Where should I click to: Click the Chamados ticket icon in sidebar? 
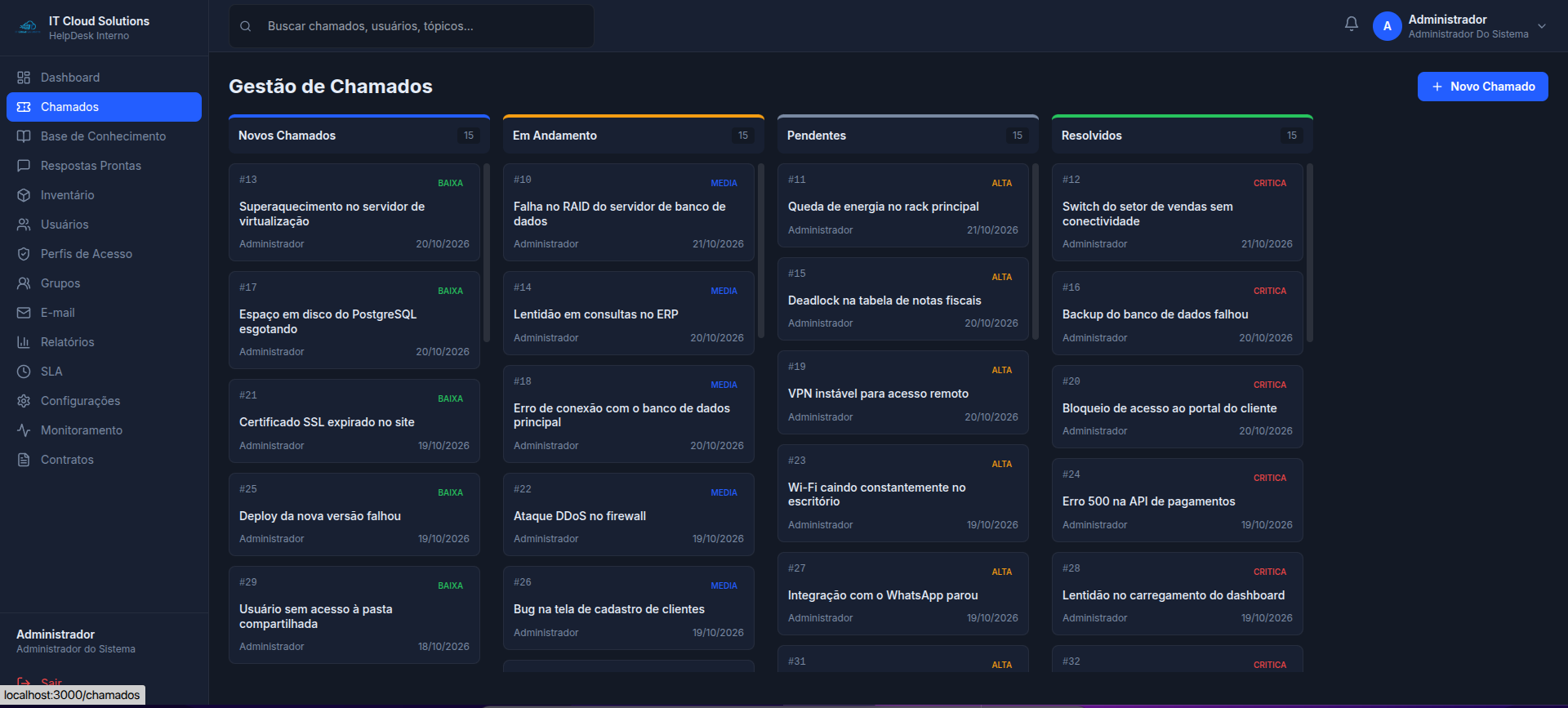(24, 107)
